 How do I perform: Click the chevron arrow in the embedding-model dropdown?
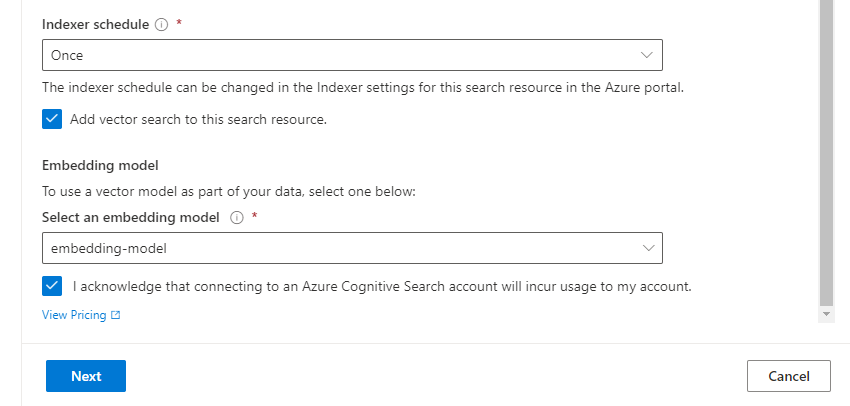pyautogui.click(x=648, y=248)
